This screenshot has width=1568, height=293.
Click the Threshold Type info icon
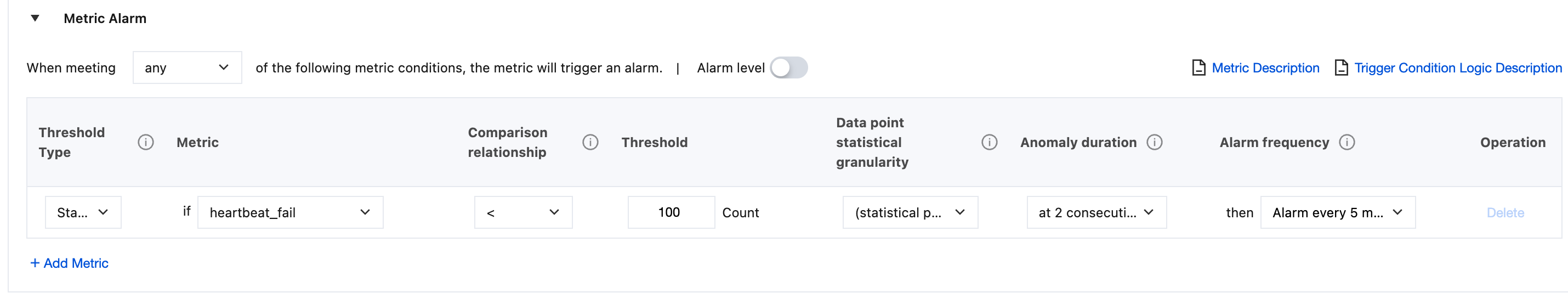tap(145, 142)
